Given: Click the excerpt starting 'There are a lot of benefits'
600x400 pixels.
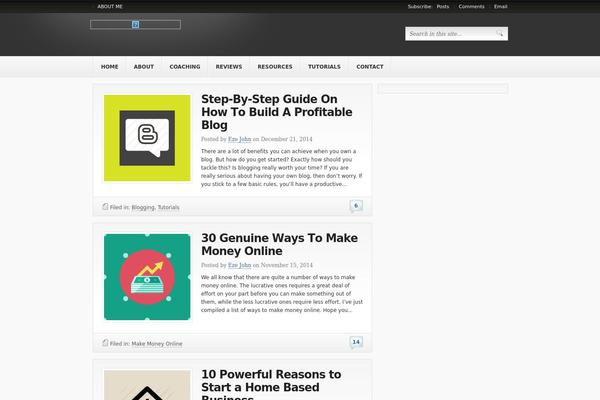Looking at the screenshot, I should 282,168.
